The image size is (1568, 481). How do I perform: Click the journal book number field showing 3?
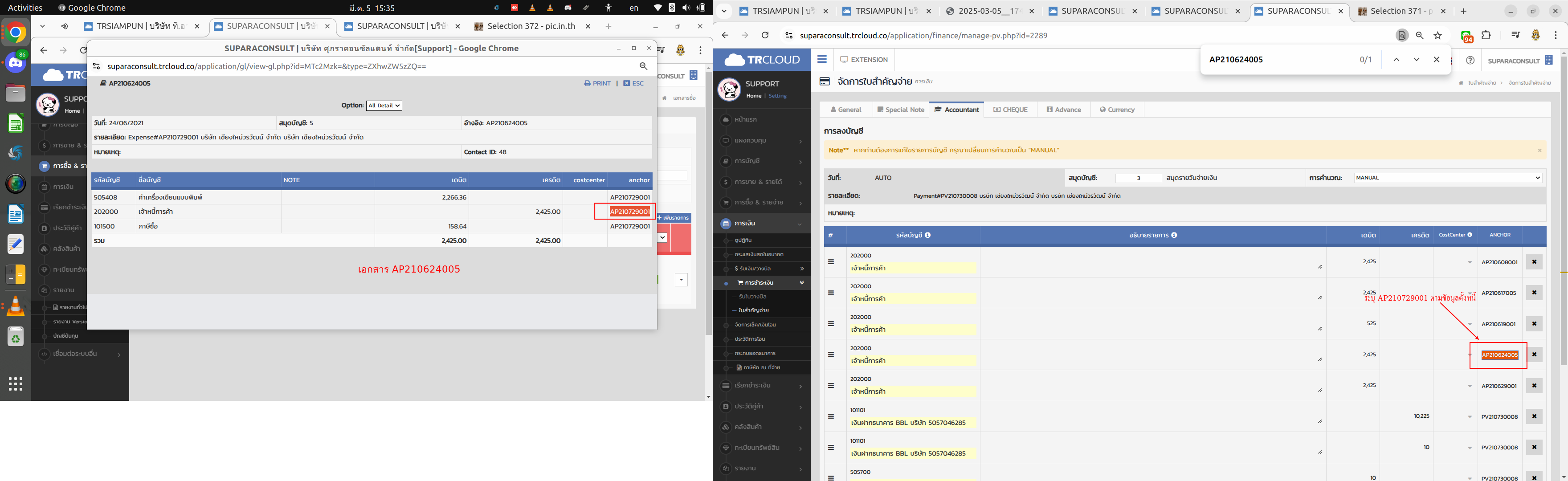click(x=1138, y=179)
